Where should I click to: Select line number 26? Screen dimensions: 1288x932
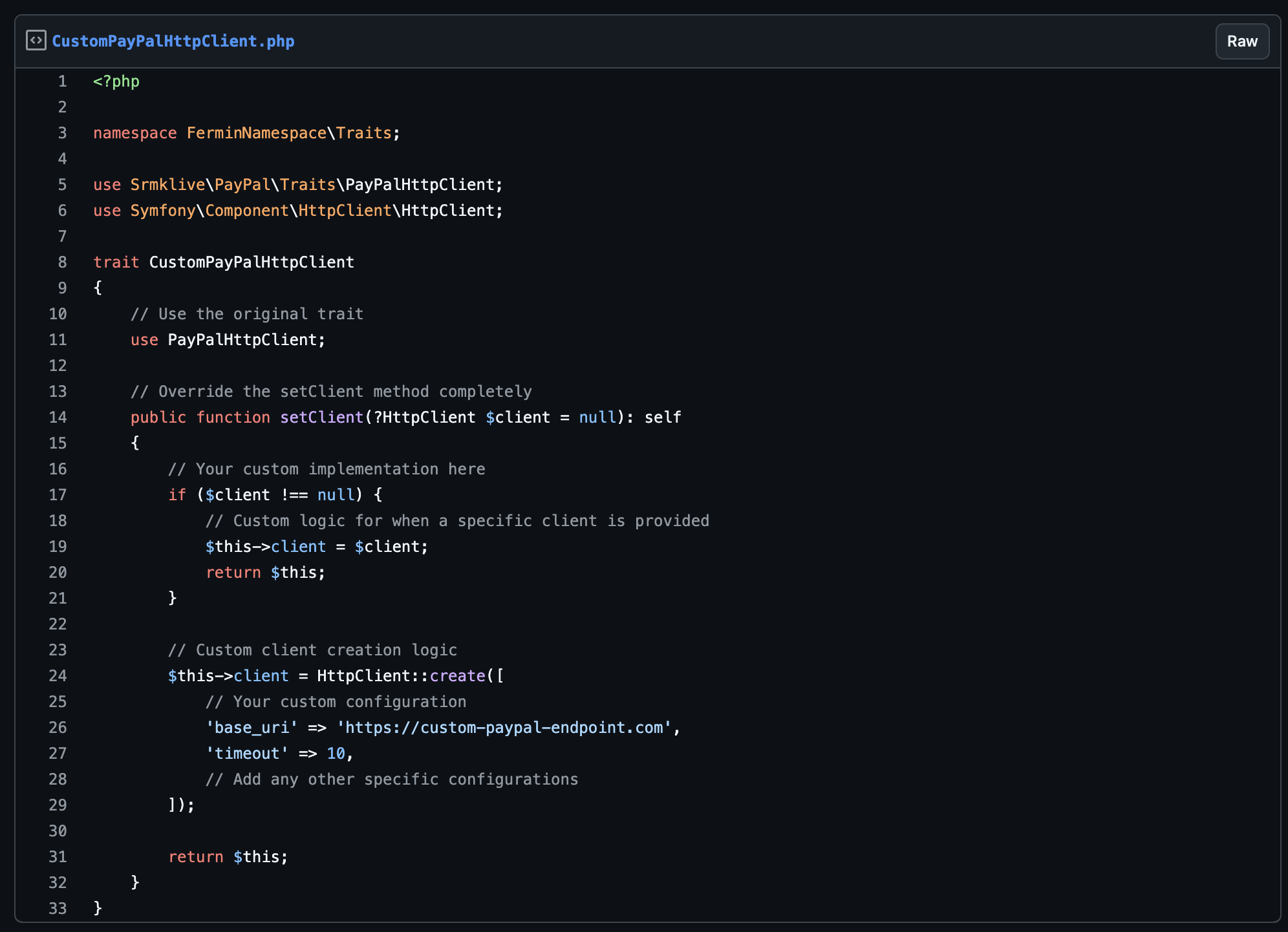tap(58, 728)
